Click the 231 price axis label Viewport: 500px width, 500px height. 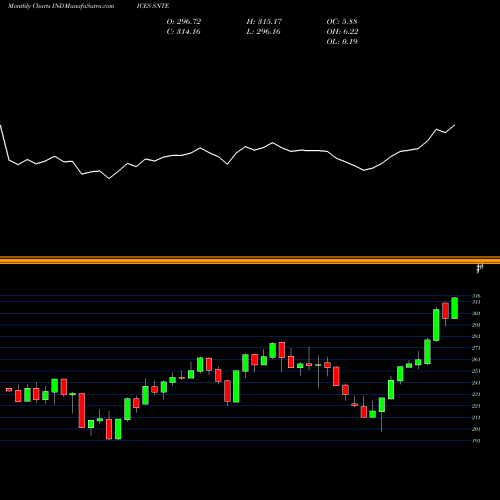click(476, 394)
